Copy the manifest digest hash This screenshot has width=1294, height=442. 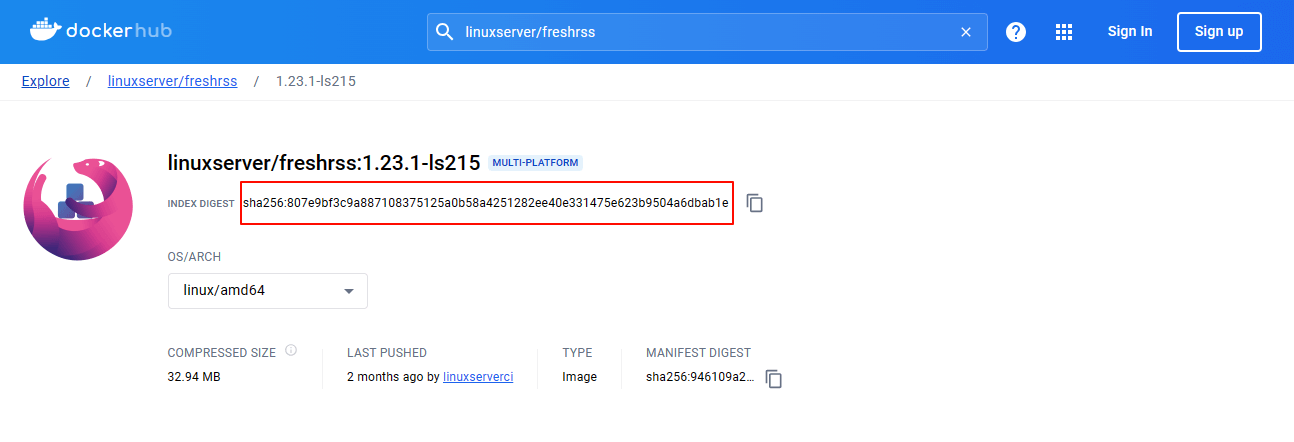(x=773, y=378)
